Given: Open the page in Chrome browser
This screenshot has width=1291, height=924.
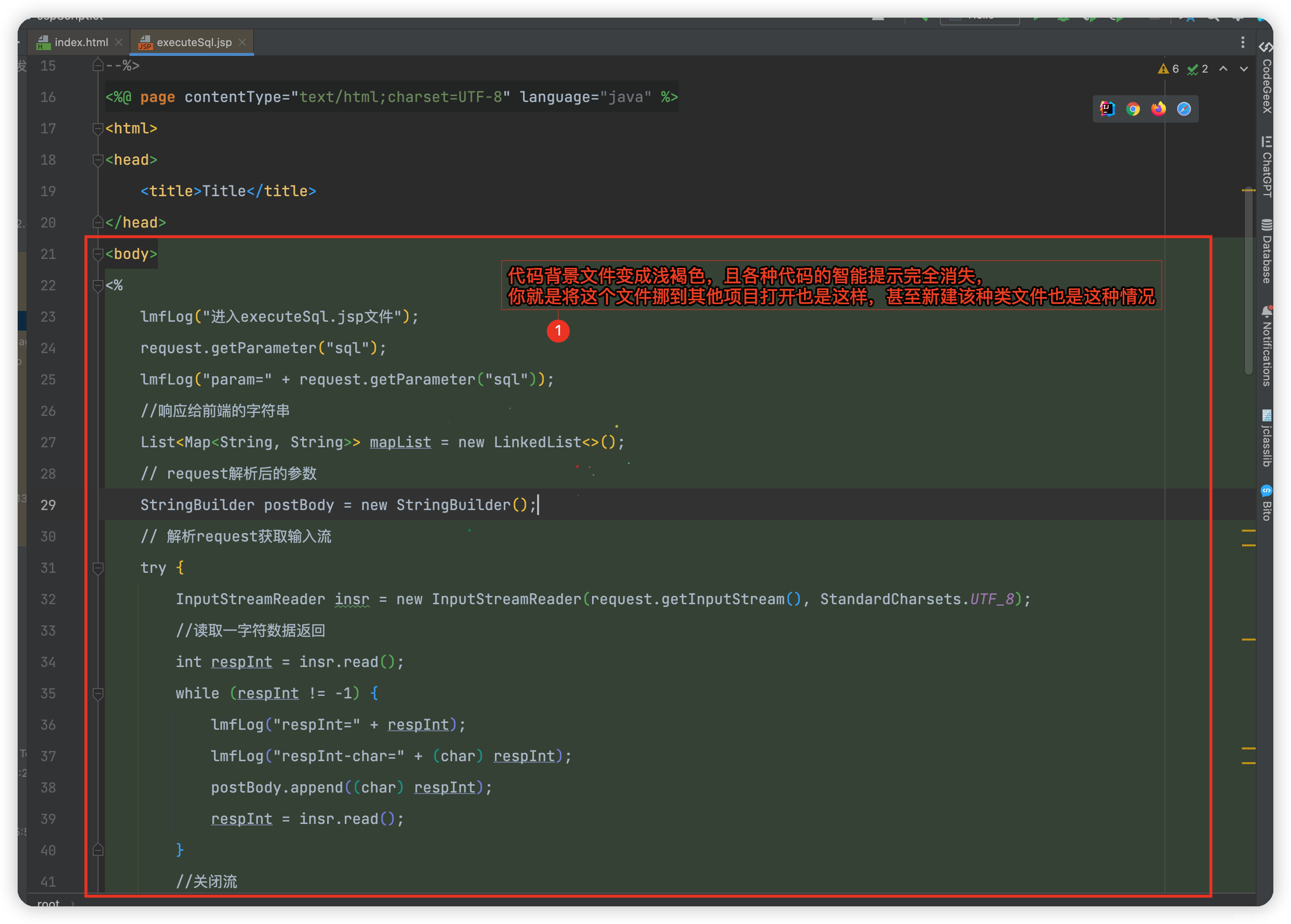Looking at the screenshot, I should (x=1132, y=109).
